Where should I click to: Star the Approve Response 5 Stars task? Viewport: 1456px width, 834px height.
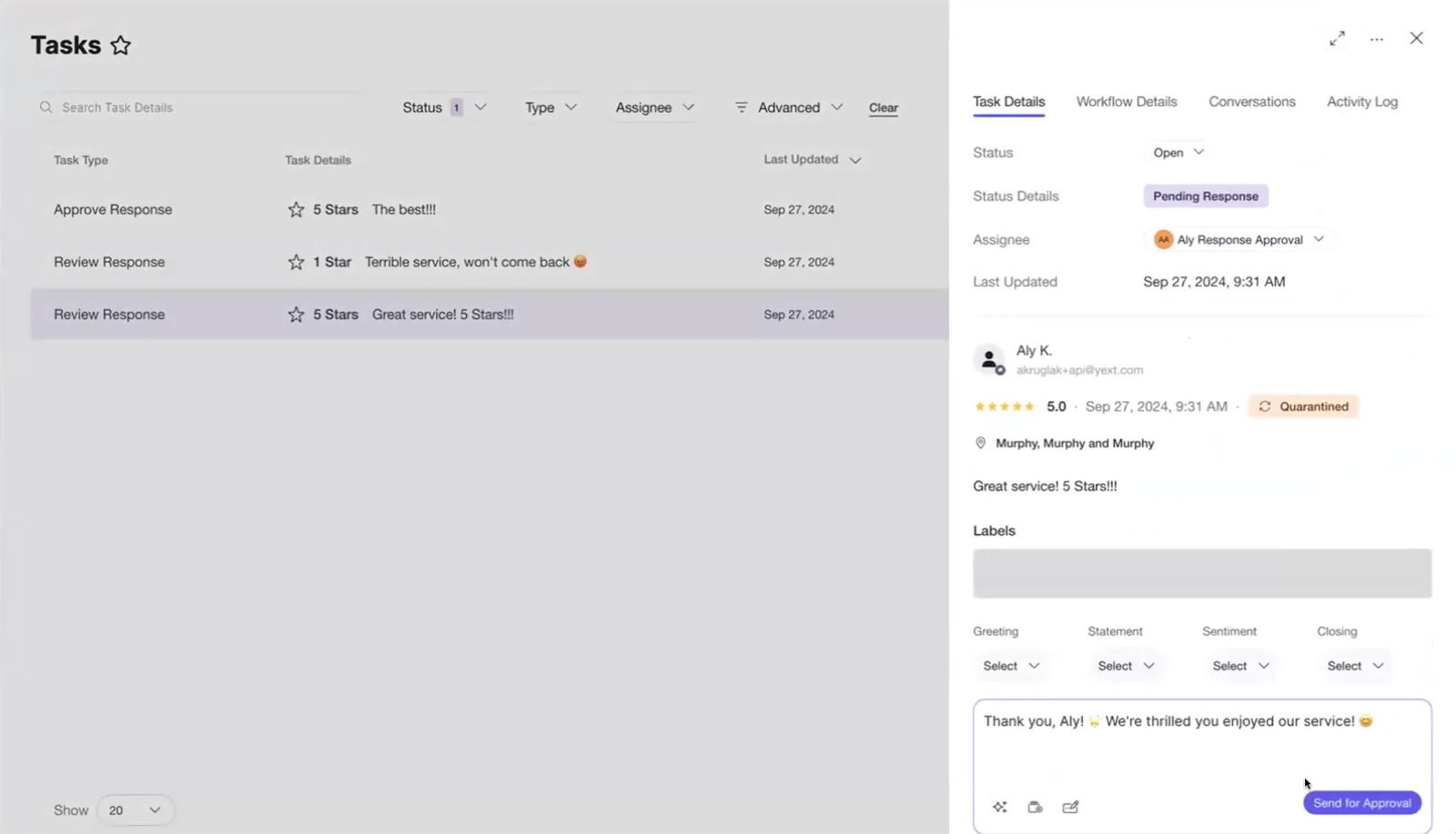[x=294, y=209]
